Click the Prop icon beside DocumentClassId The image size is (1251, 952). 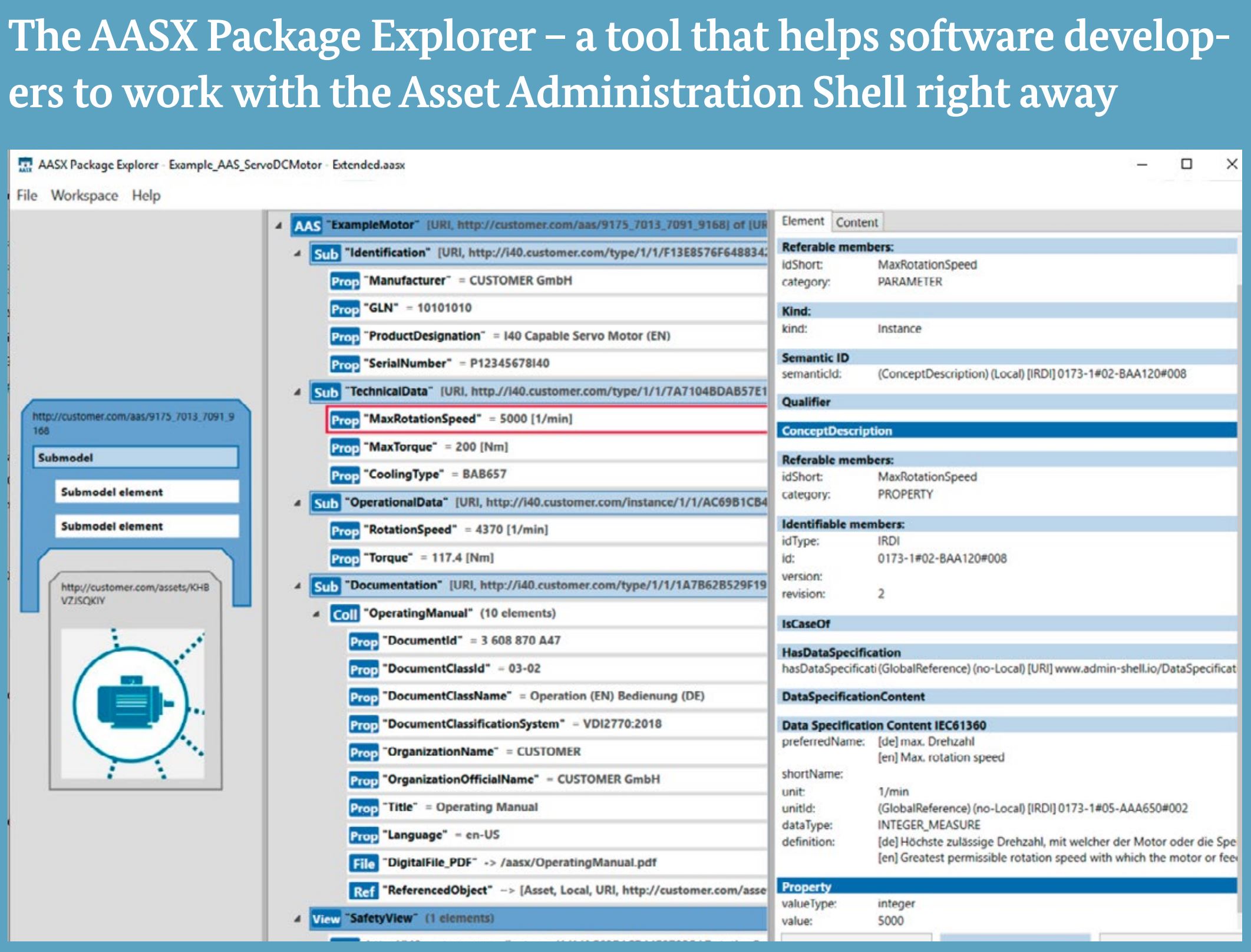point(364,669)
